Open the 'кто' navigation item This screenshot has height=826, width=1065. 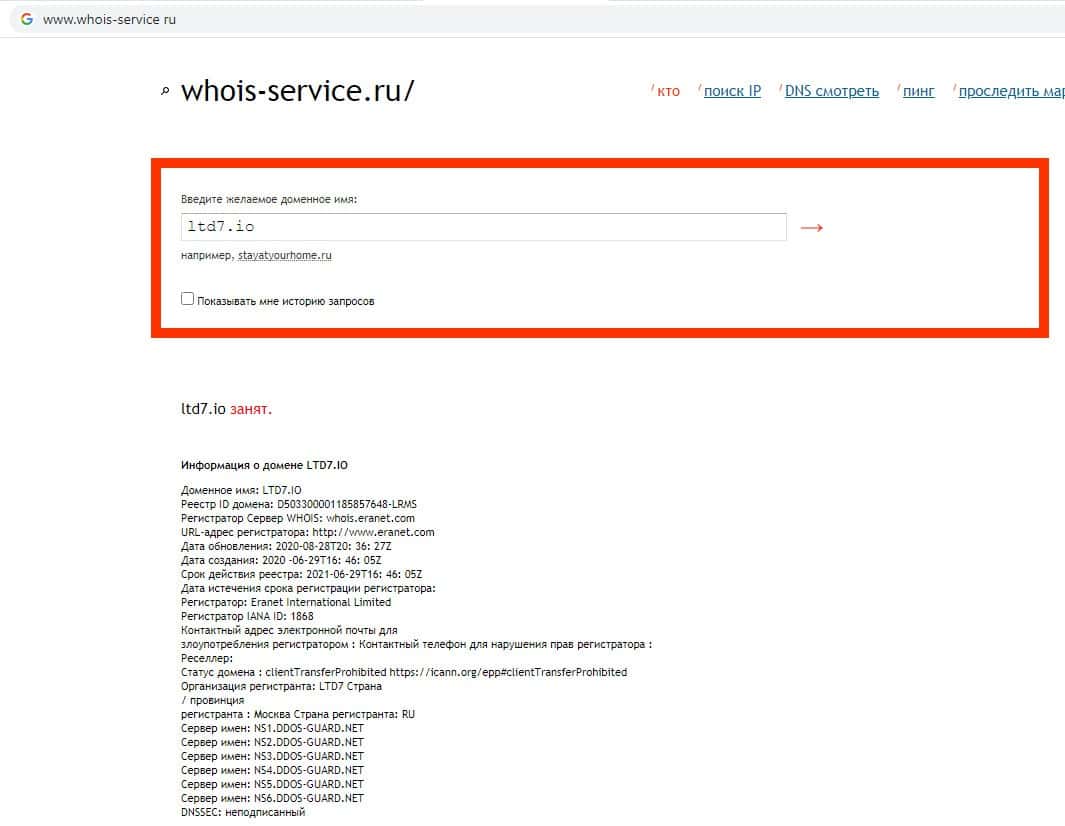[x=668, y=91]
